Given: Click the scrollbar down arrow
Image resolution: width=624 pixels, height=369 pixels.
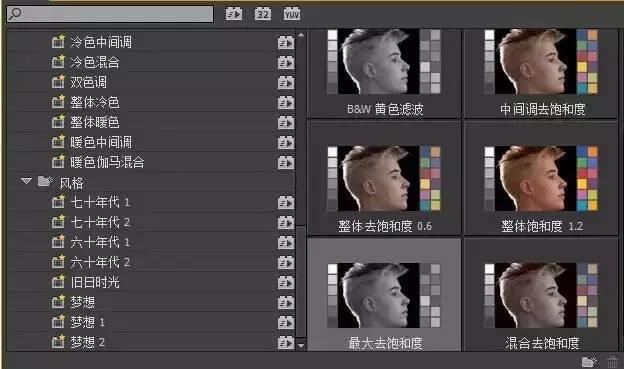Looking at the screenshot, I should [301, 345].
